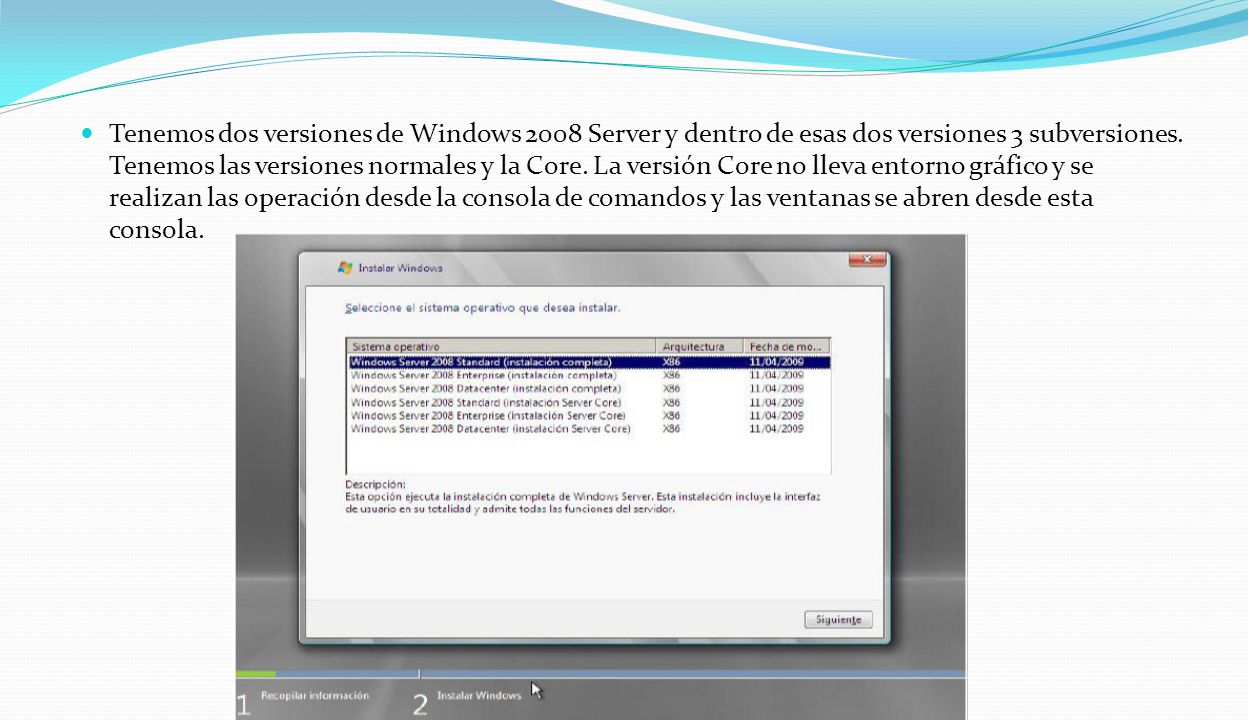
Task: Select Windows Server 2008 Enterprise (instalación Server Core)
Action: pyautogui.click(x=589, y=415)
